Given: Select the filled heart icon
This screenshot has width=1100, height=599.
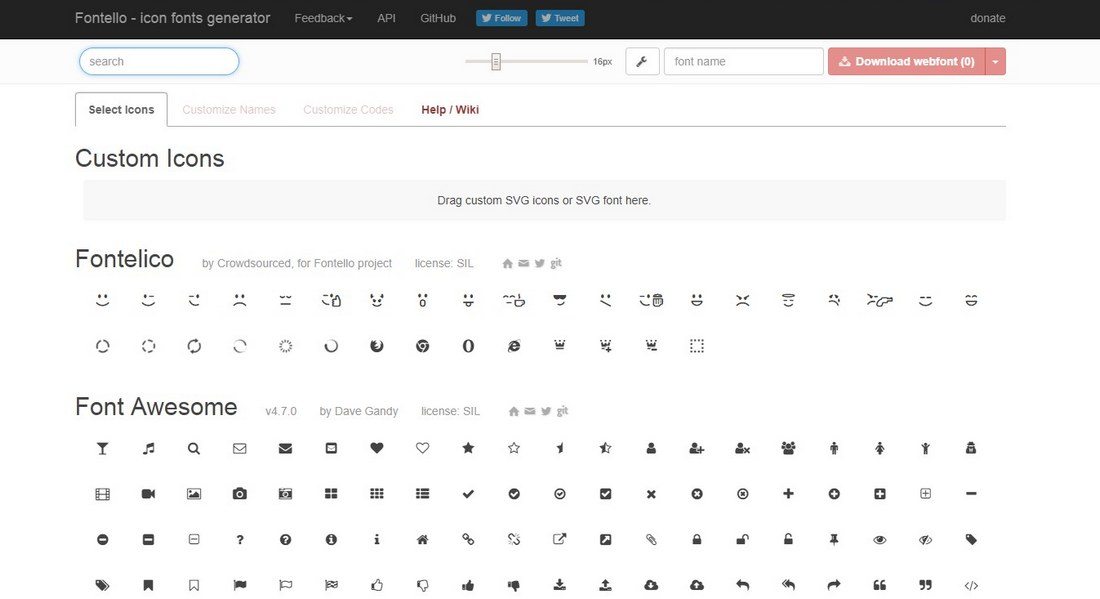Looking at the screenshot, I should (x=377, y=448).
